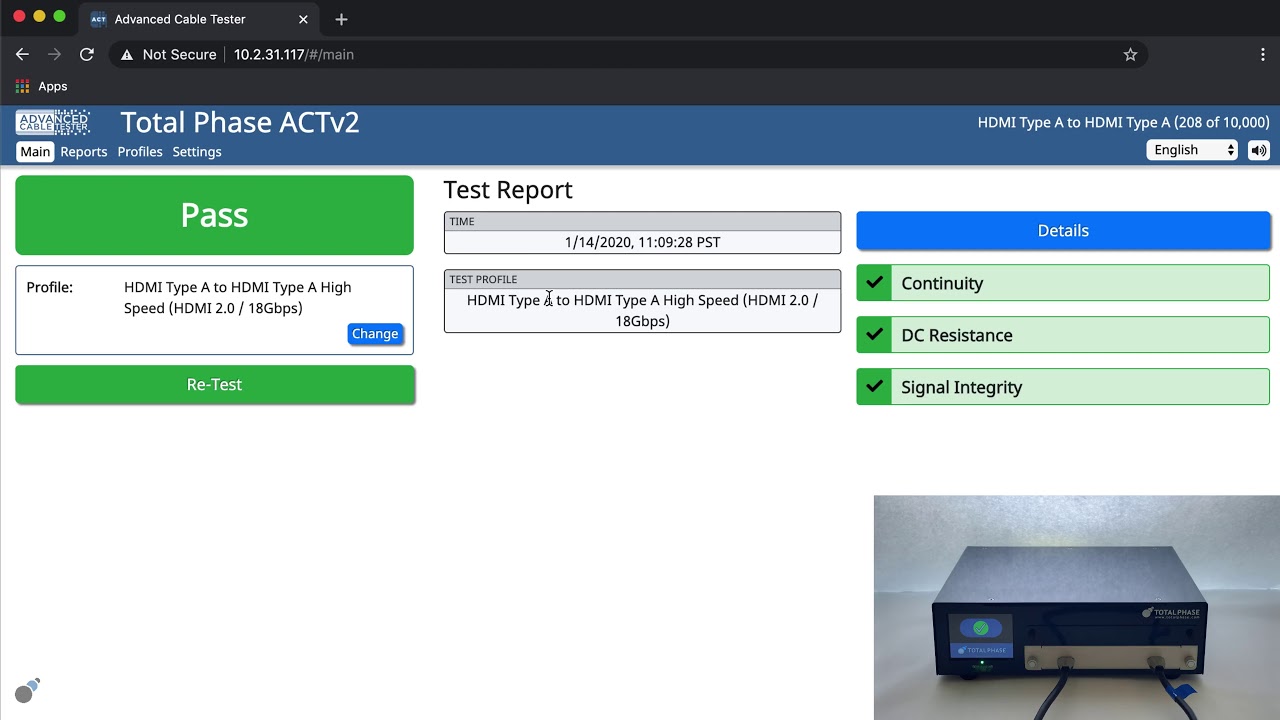Viewport: 1280px width, 720px height.
Task: Reload the page
Action: click(87, 55)
